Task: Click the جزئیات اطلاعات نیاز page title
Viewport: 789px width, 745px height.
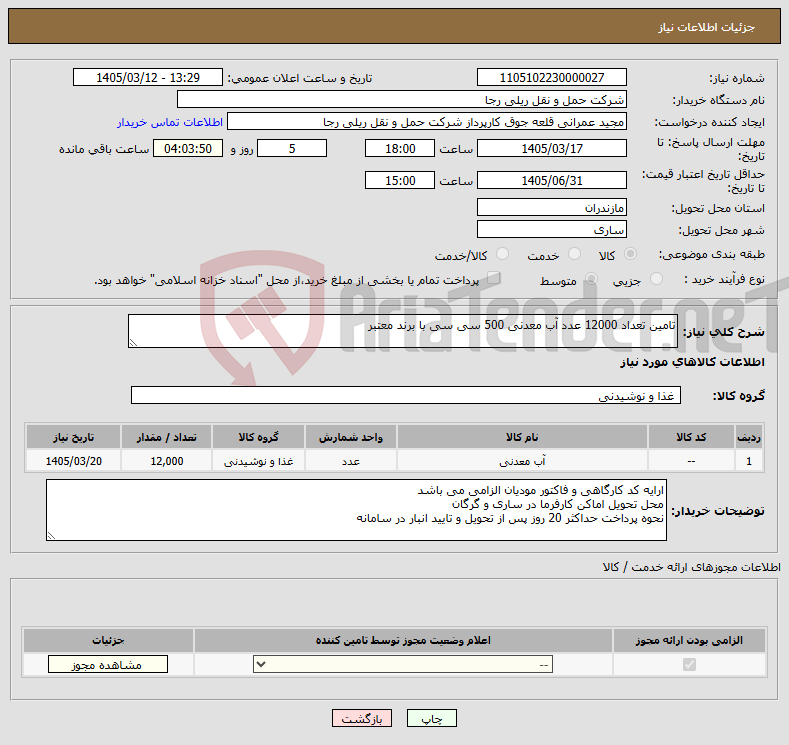Action: click(706, 27)
